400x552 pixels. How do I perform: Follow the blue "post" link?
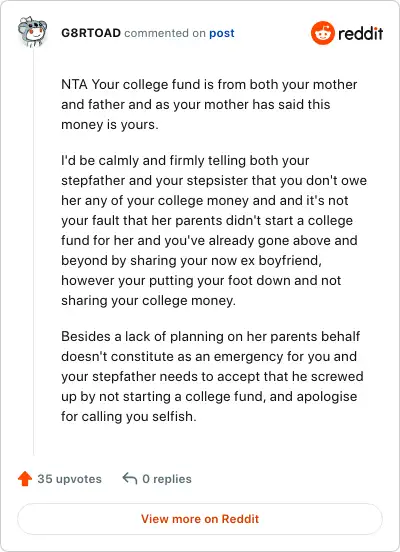[x=222, y=33]
